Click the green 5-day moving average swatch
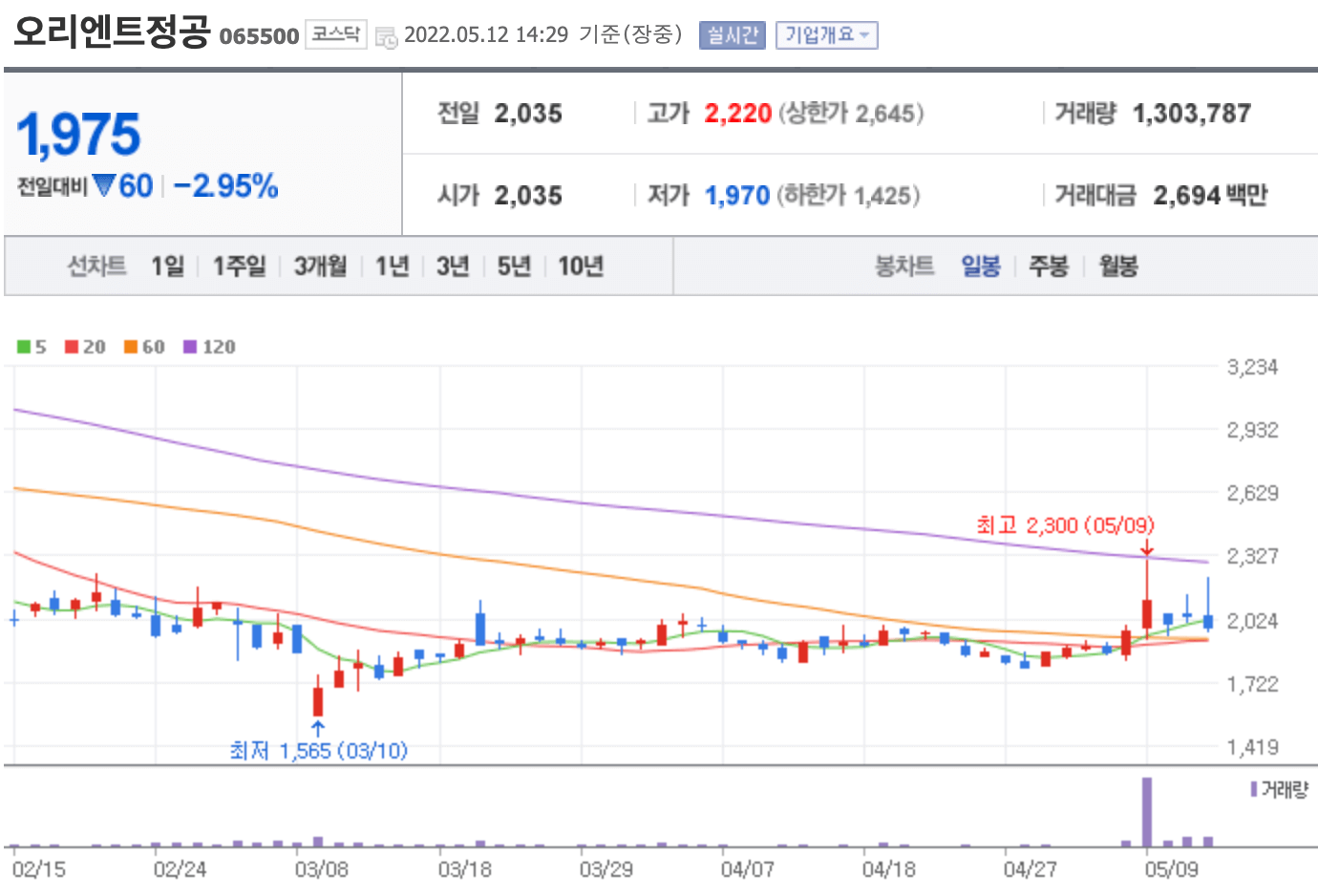This screenshot has height=896, width=1318. point(24,347)
